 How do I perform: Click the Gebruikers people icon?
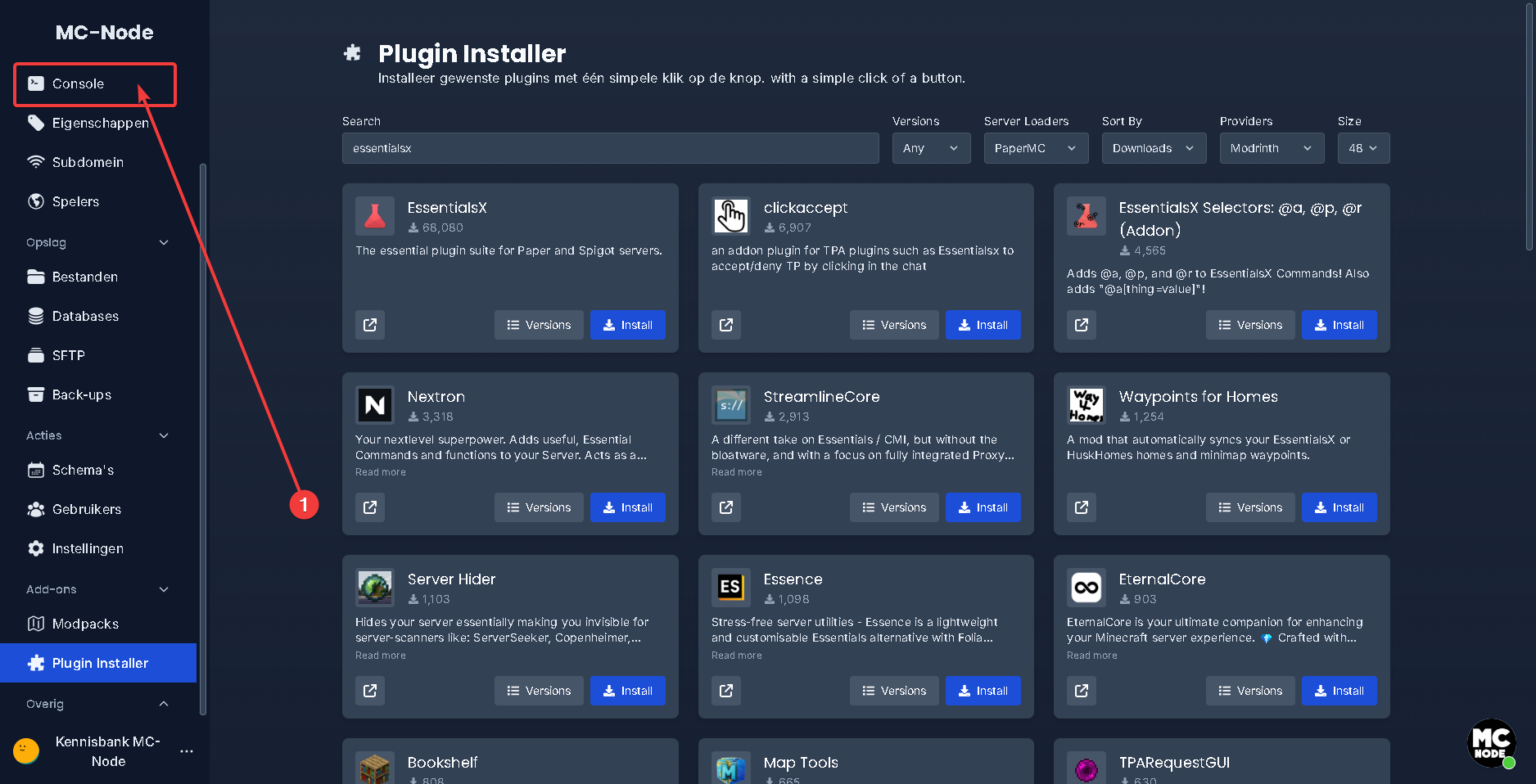coord(36,509)
